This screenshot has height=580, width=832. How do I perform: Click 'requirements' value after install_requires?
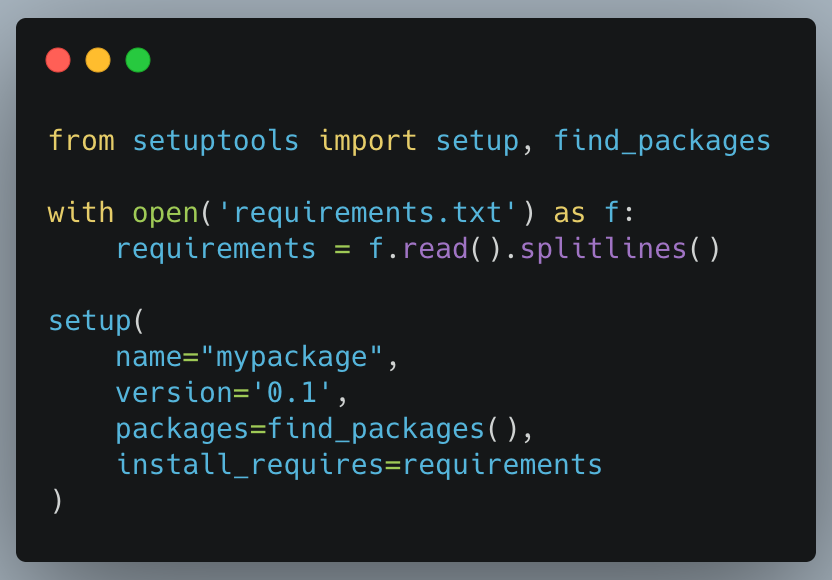(x=502, y=465)
